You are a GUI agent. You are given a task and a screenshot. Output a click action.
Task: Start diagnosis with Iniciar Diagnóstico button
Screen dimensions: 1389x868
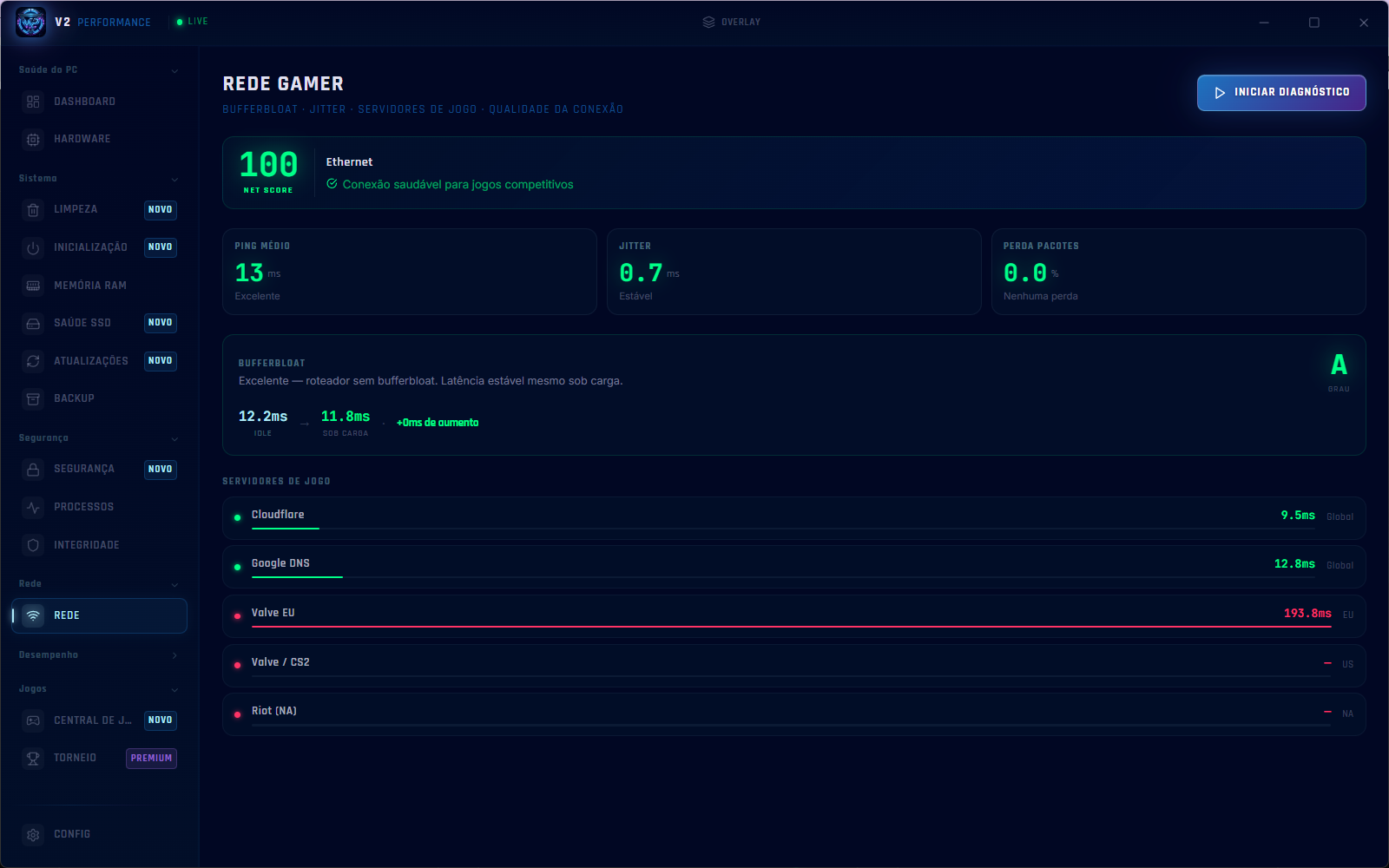tap(1281, 93)
